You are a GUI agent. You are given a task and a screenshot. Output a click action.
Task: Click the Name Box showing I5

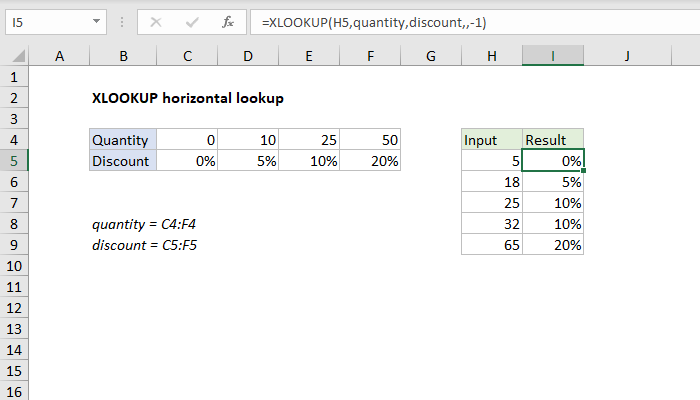tap(56, 22)
